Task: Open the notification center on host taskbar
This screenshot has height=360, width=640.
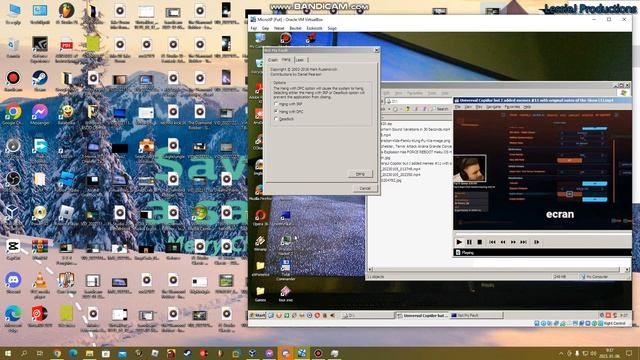Action: point(629,353)
